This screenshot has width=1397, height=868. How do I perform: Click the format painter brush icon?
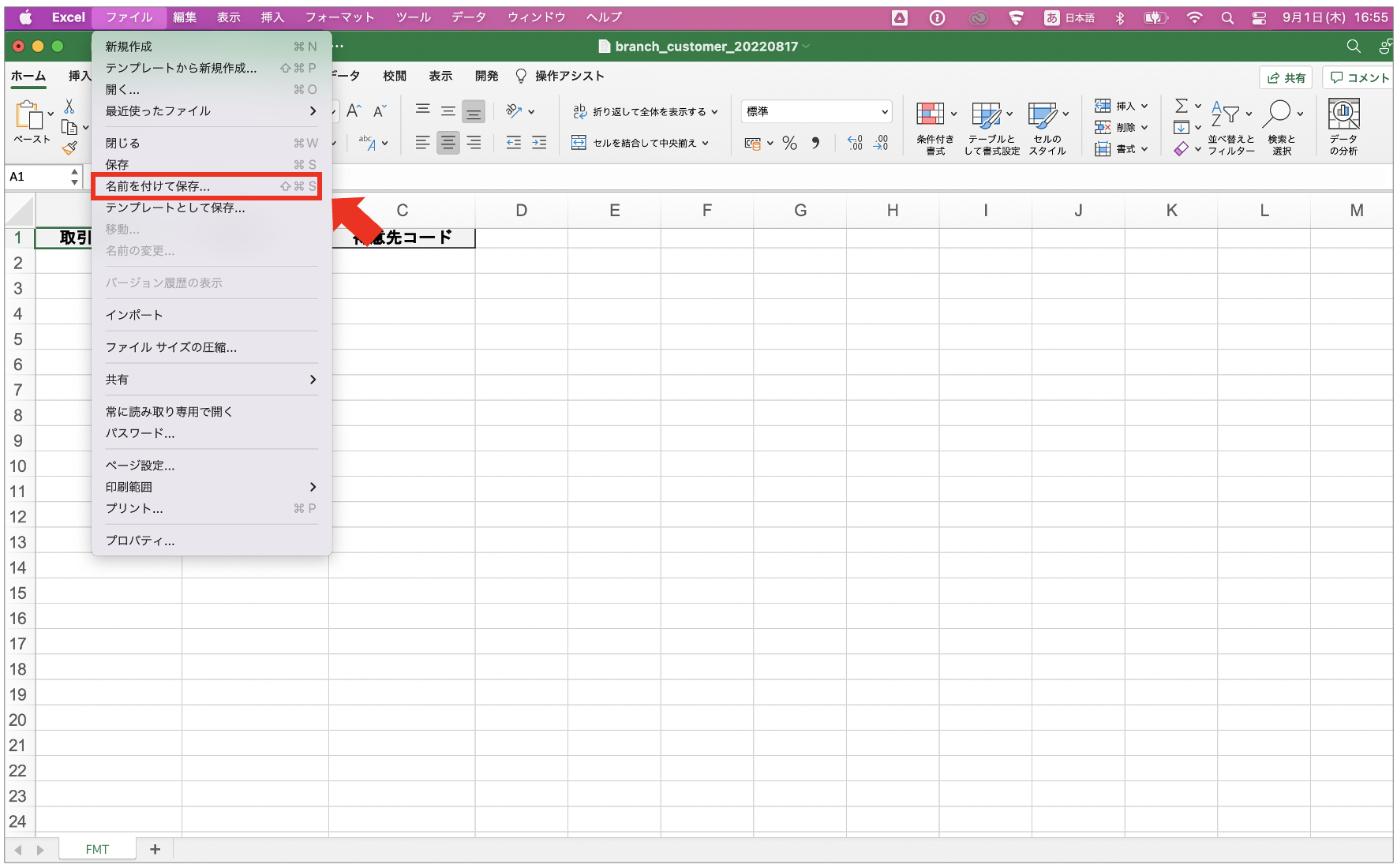[69, 148]
